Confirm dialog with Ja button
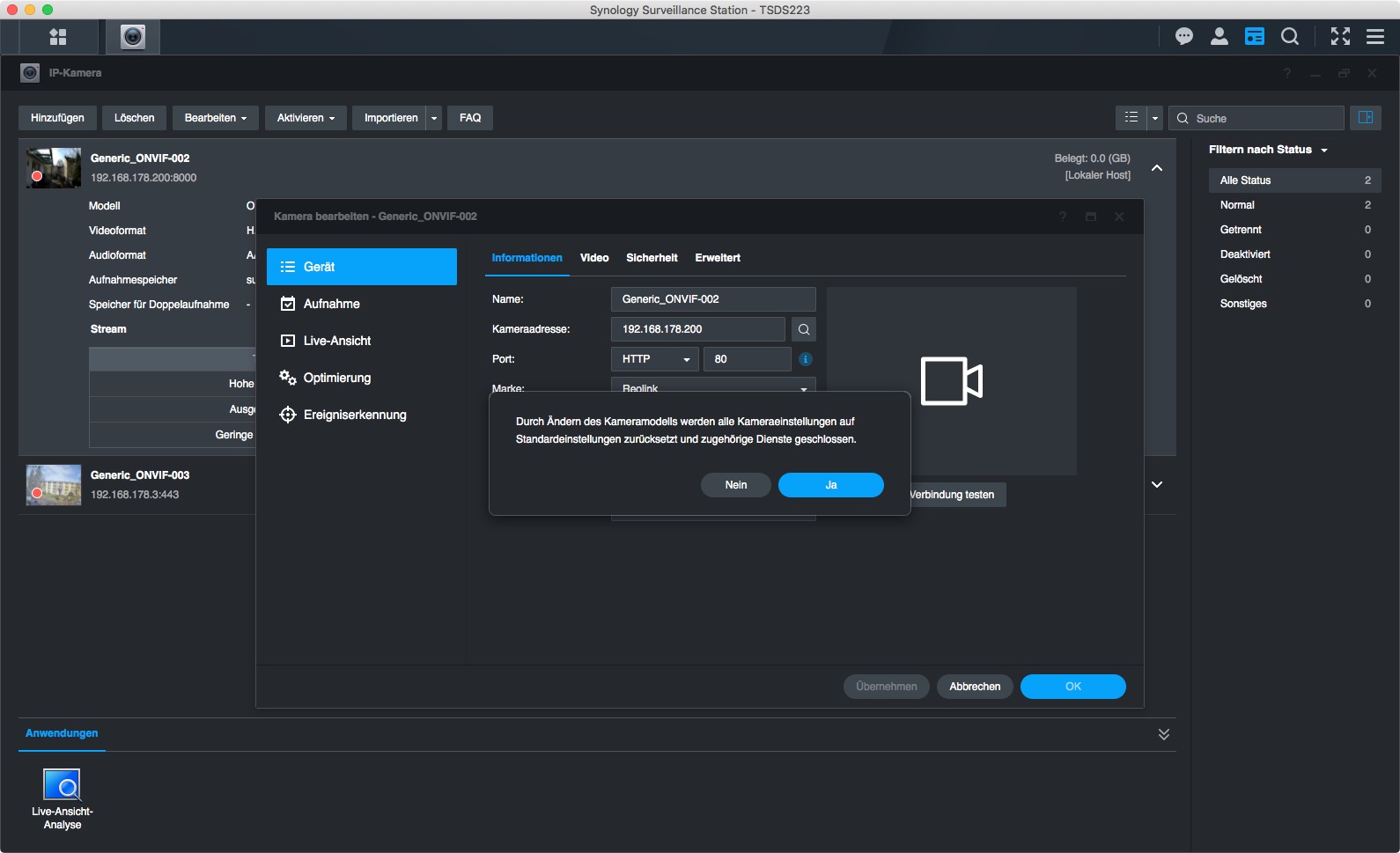Viewport: 1400px width, 853px height. (830, 485)
